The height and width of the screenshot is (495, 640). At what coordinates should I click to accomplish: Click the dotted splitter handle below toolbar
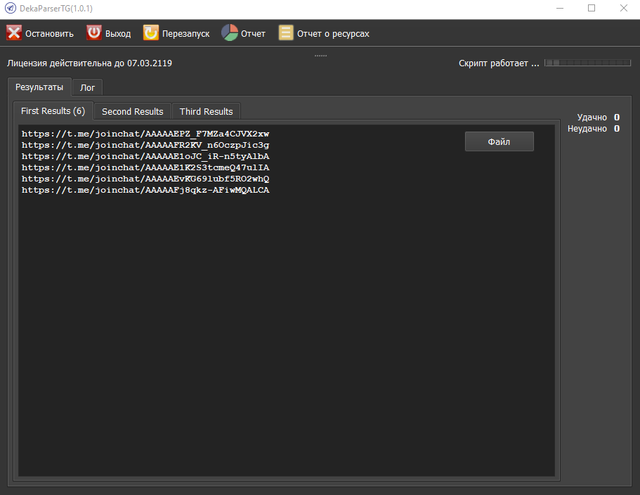pyautogui.click(x=320, y=55)
